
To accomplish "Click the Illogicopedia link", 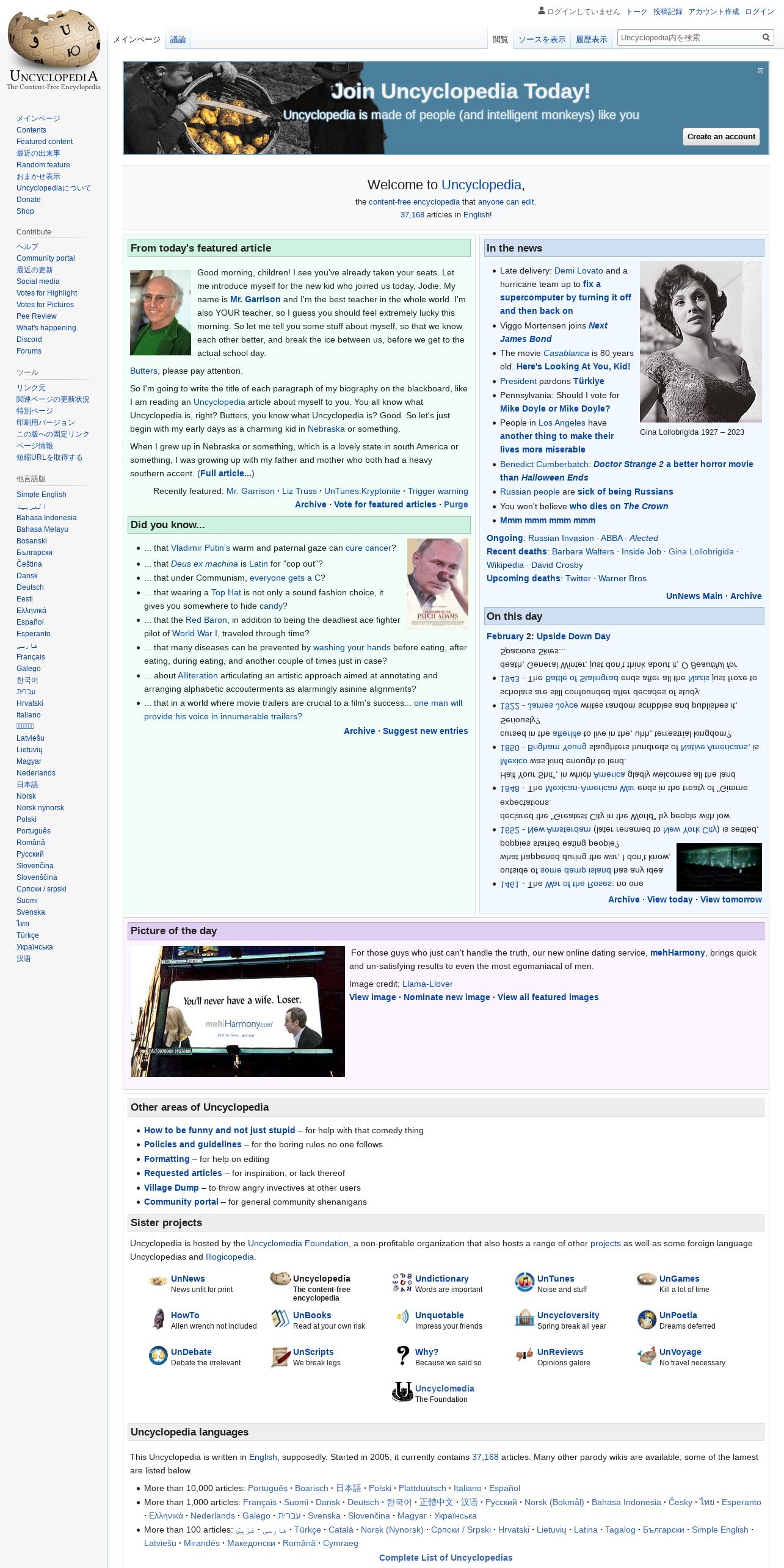I will tap(230, 1257).
